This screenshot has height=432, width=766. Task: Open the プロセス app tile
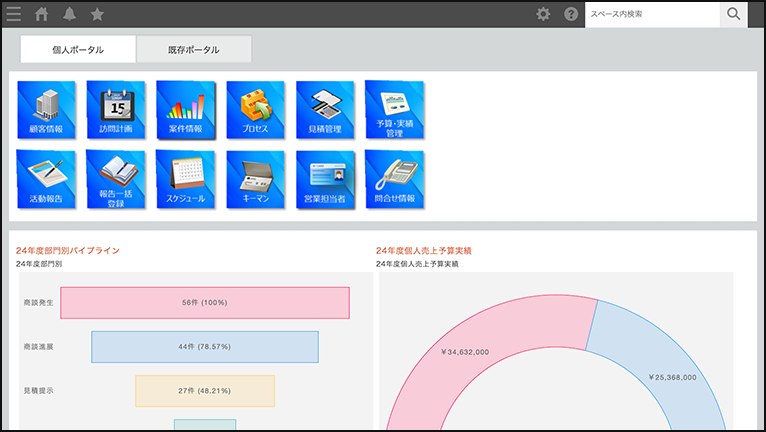click(255, 110)
